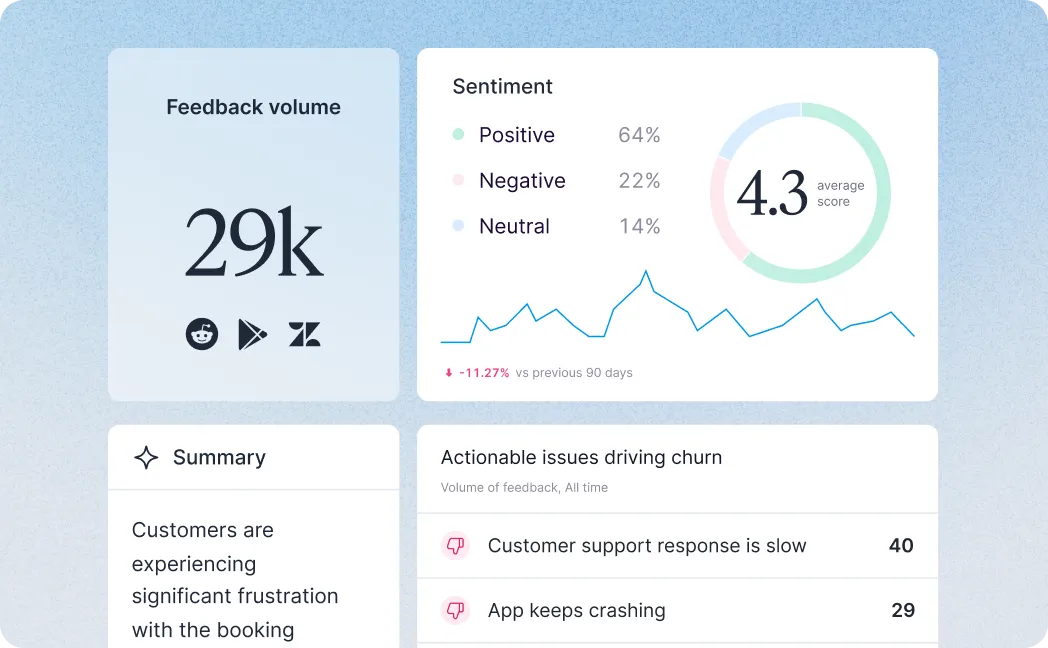Viewport: 1048px width, 648px height.
Task: Click the 14% neutral value
Action: coord(639,226)
